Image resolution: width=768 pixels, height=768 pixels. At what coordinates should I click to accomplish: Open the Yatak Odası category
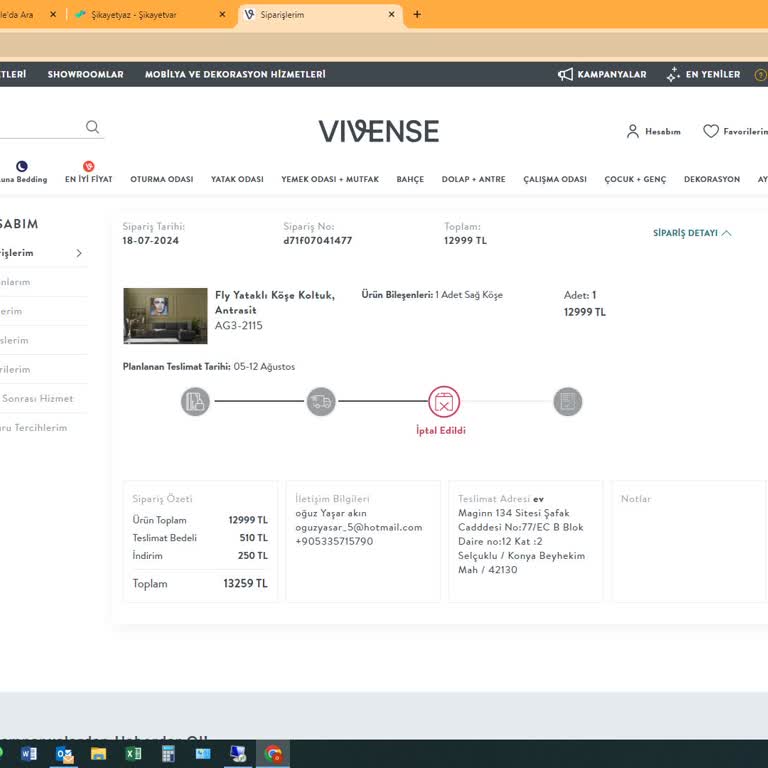(x=237, y=179)
